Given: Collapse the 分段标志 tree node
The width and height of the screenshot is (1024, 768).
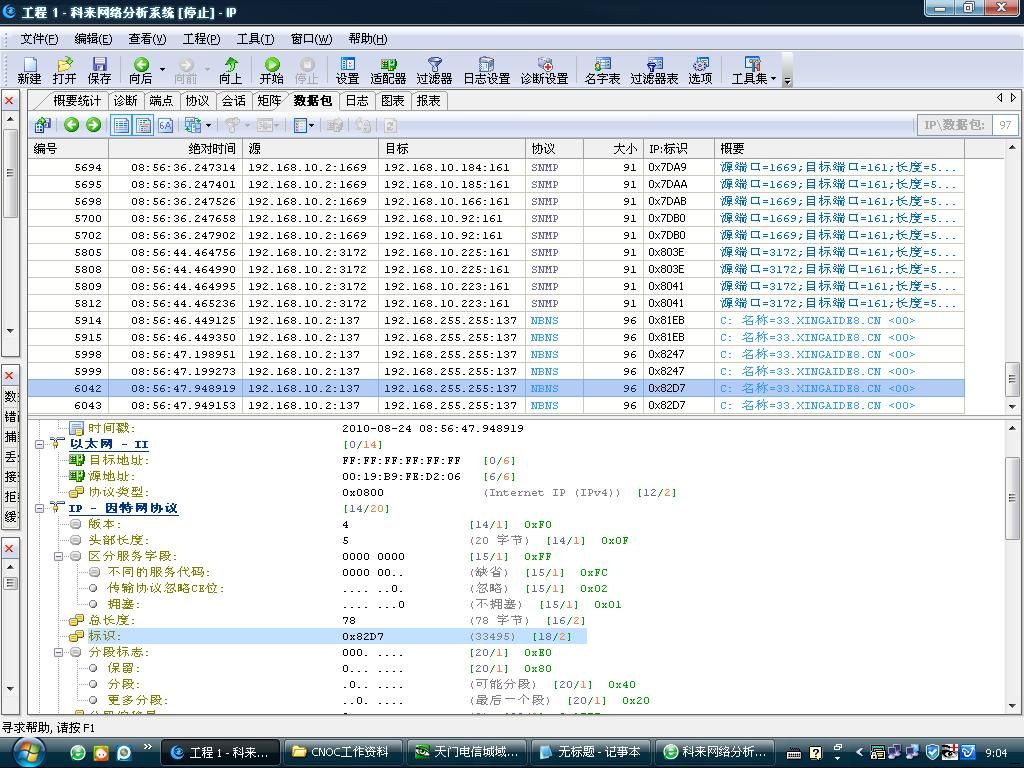Looking at the screenshot, I should click(x=59, y=652).
